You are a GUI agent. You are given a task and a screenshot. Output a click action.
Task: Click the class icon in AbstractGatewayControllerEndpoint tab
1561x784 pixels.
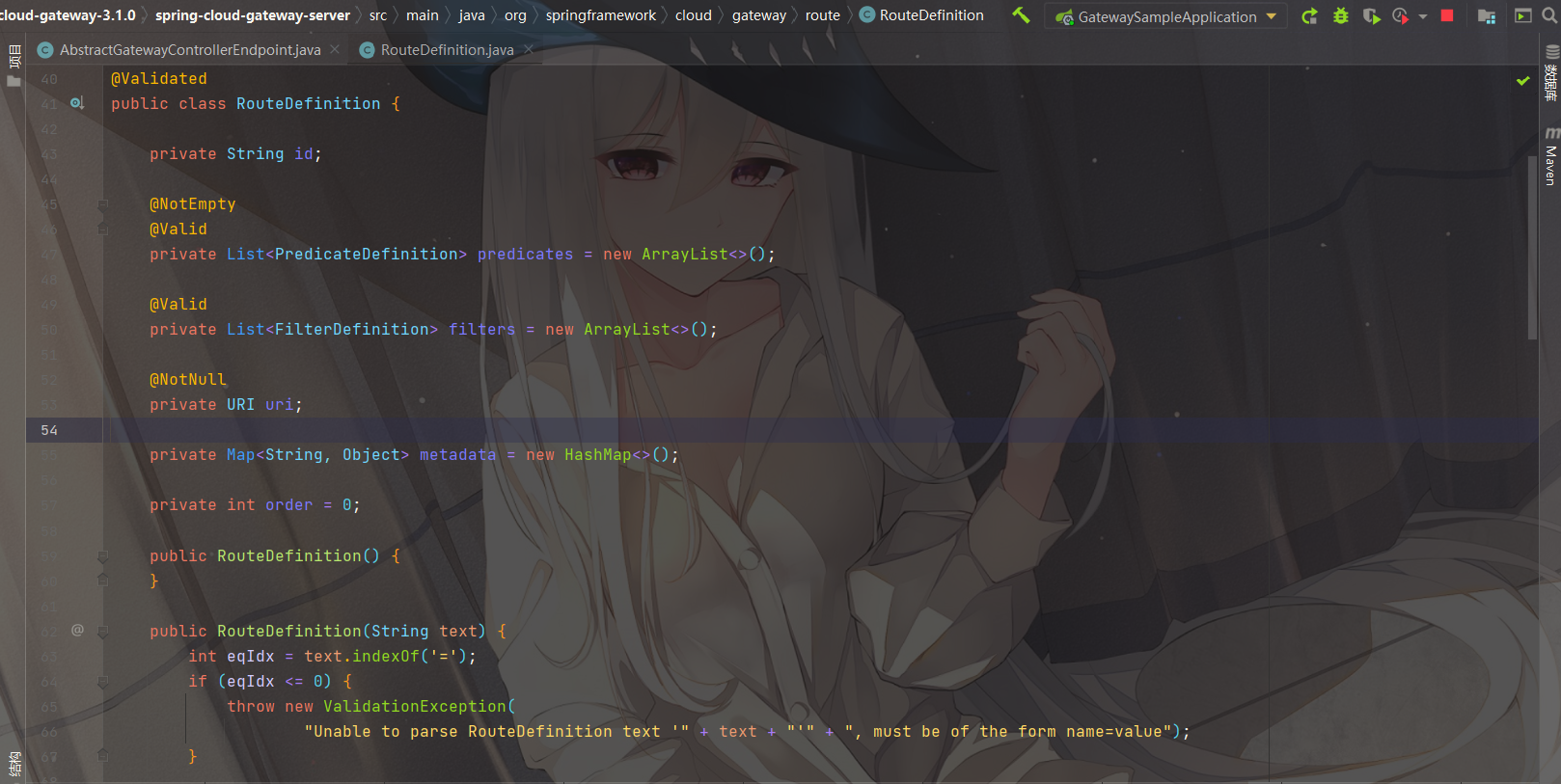45,50
